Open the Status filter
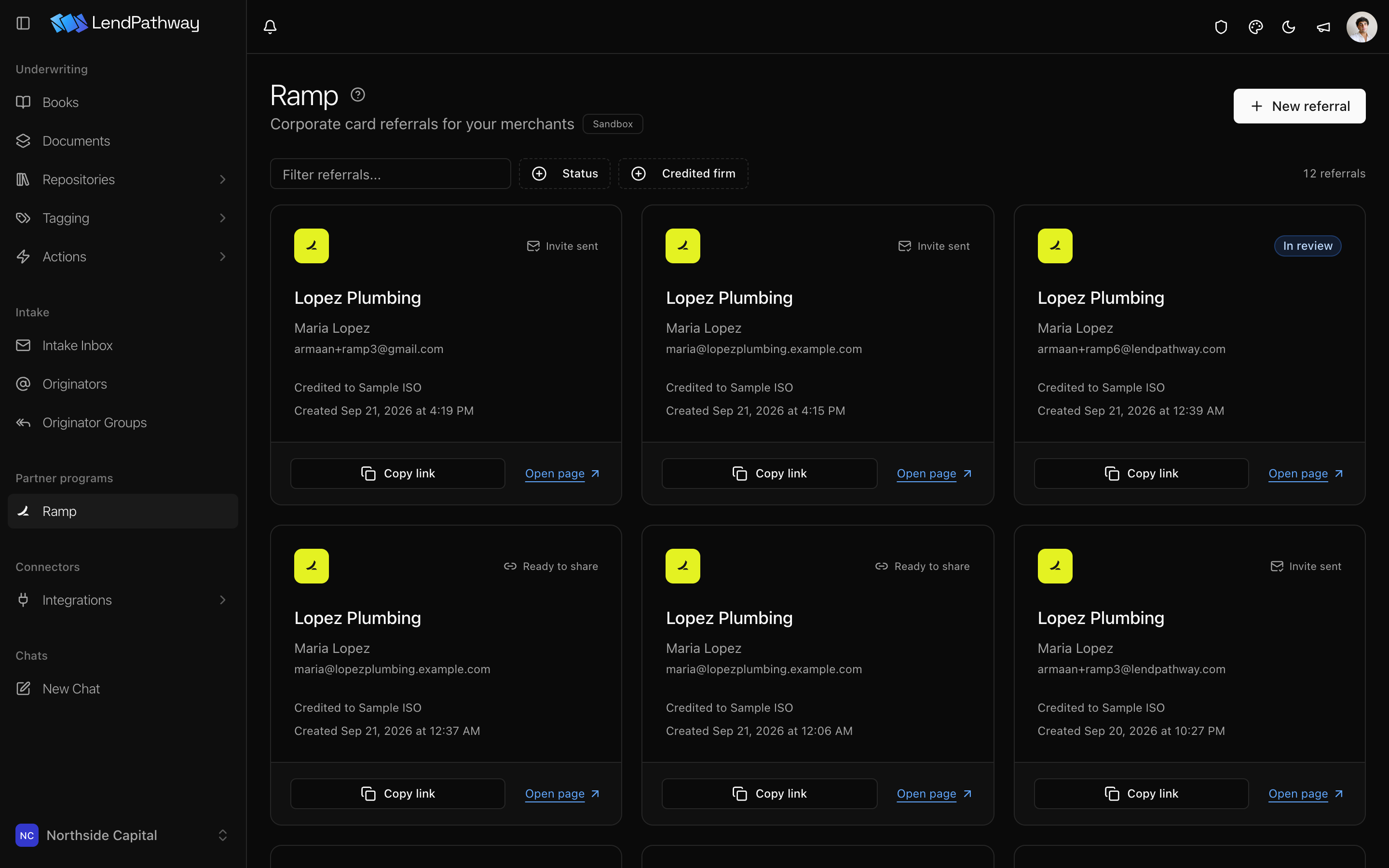This screenshot has height=868, width=1389. tap(565, 174)
